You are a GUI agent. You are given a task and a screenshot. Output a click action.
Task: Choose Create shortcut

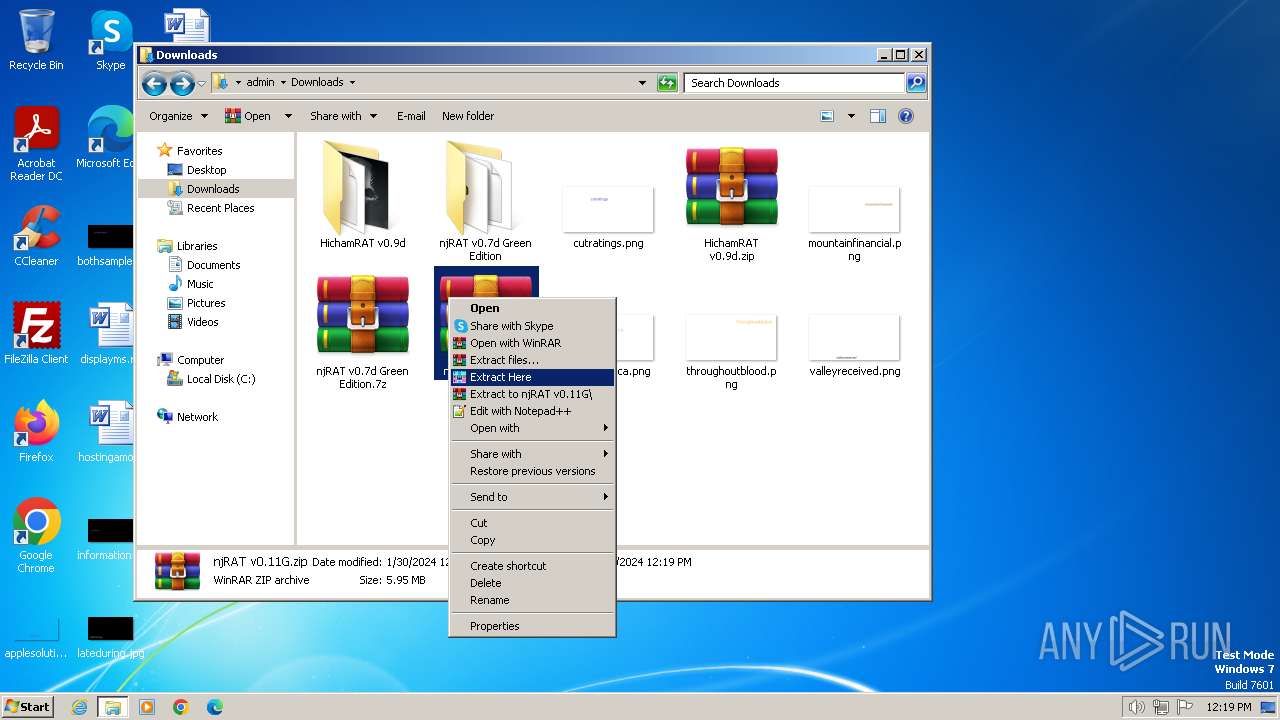[x=532, y=566]
